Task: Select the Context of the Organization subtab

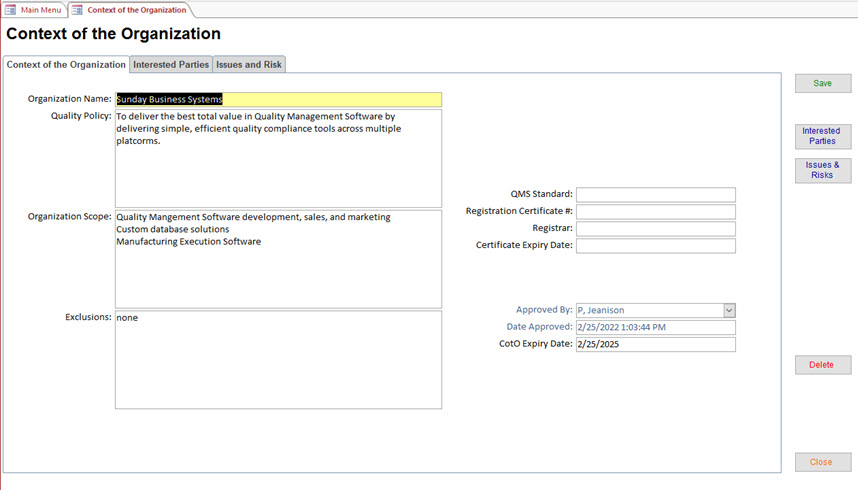Action: pyautogui.click(x=66, y=64)
